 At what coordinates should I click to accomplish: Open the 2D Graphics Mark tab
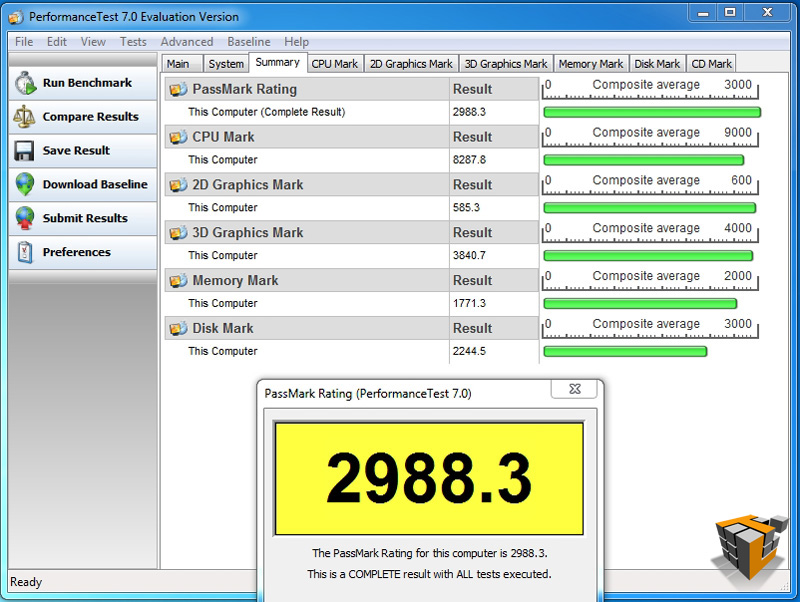point(411,64)
